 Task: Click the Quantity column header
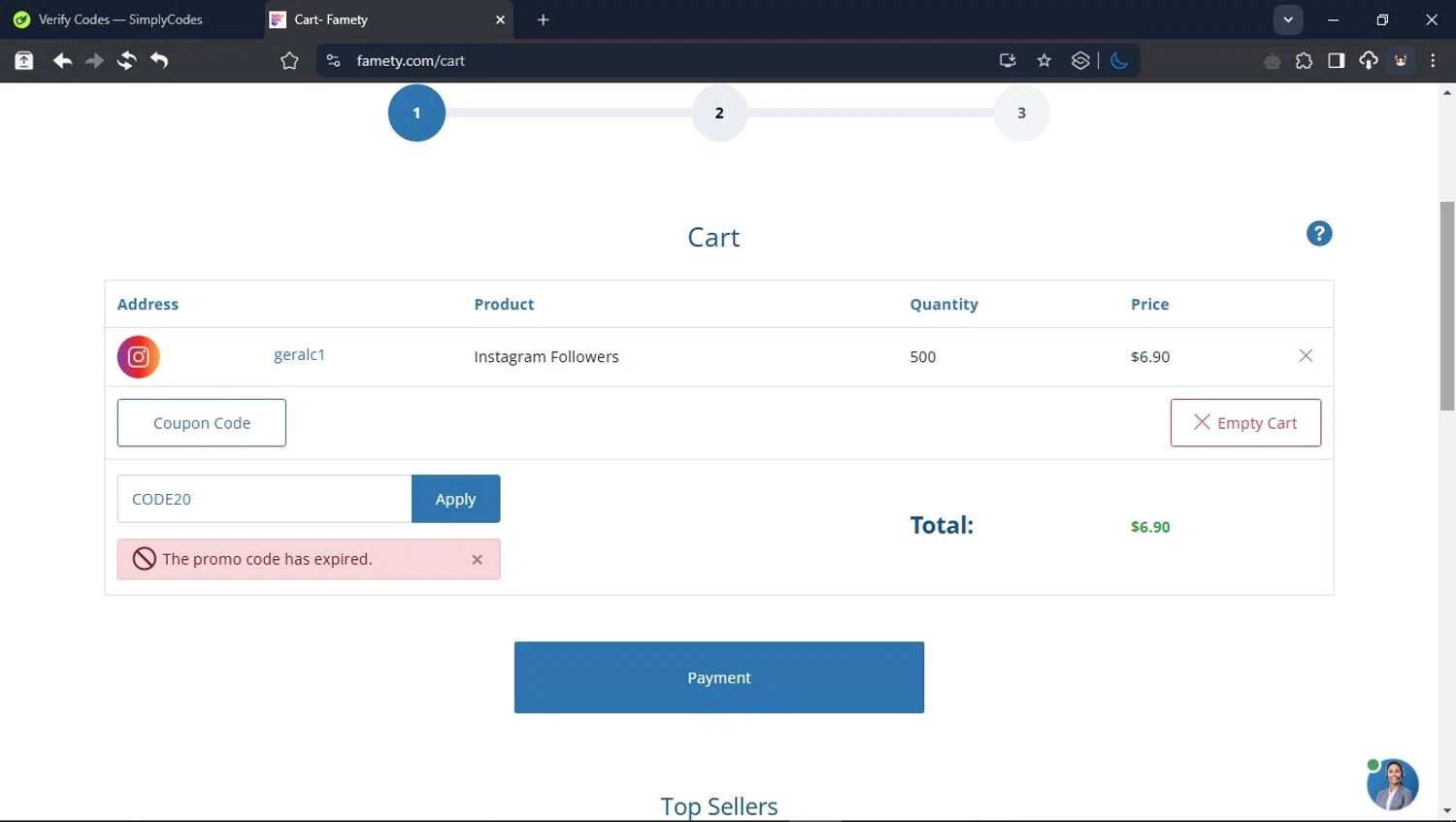pos(943,305)
